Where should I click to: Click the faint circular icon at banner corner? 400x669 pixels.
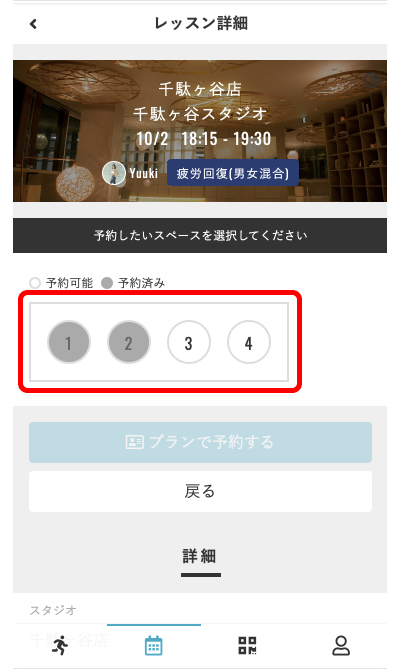pyautogui.click(x=373, y=80)
